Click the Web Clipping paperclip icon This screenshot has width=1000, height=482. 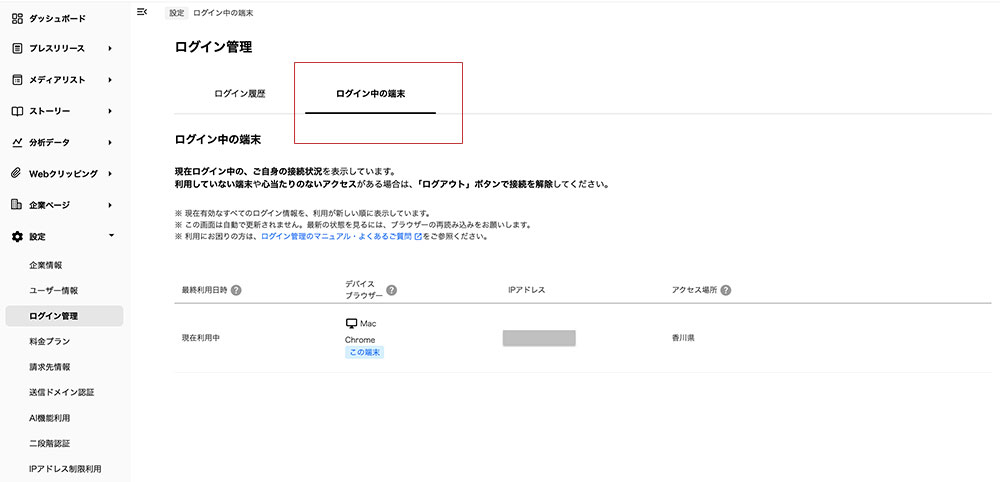[17, 173]
